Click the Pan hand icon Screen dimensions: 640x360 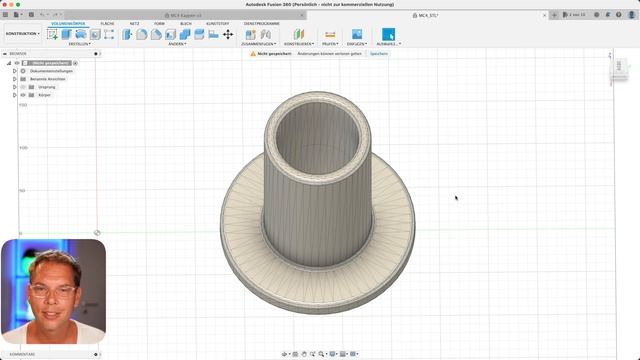tap(304, 354)
